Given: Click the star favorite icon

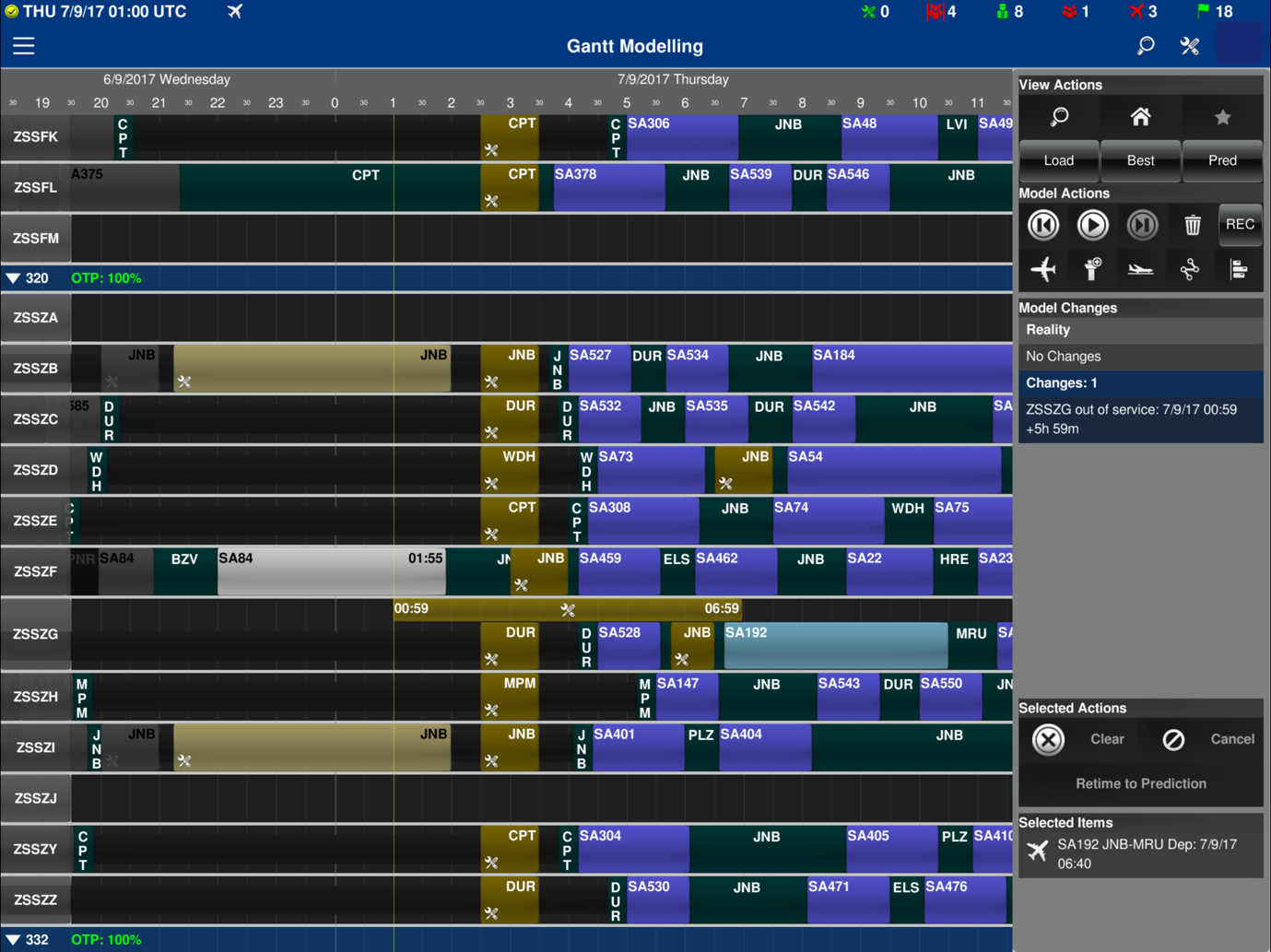Looking at the screenshot, I should (x=1222, y=117).
